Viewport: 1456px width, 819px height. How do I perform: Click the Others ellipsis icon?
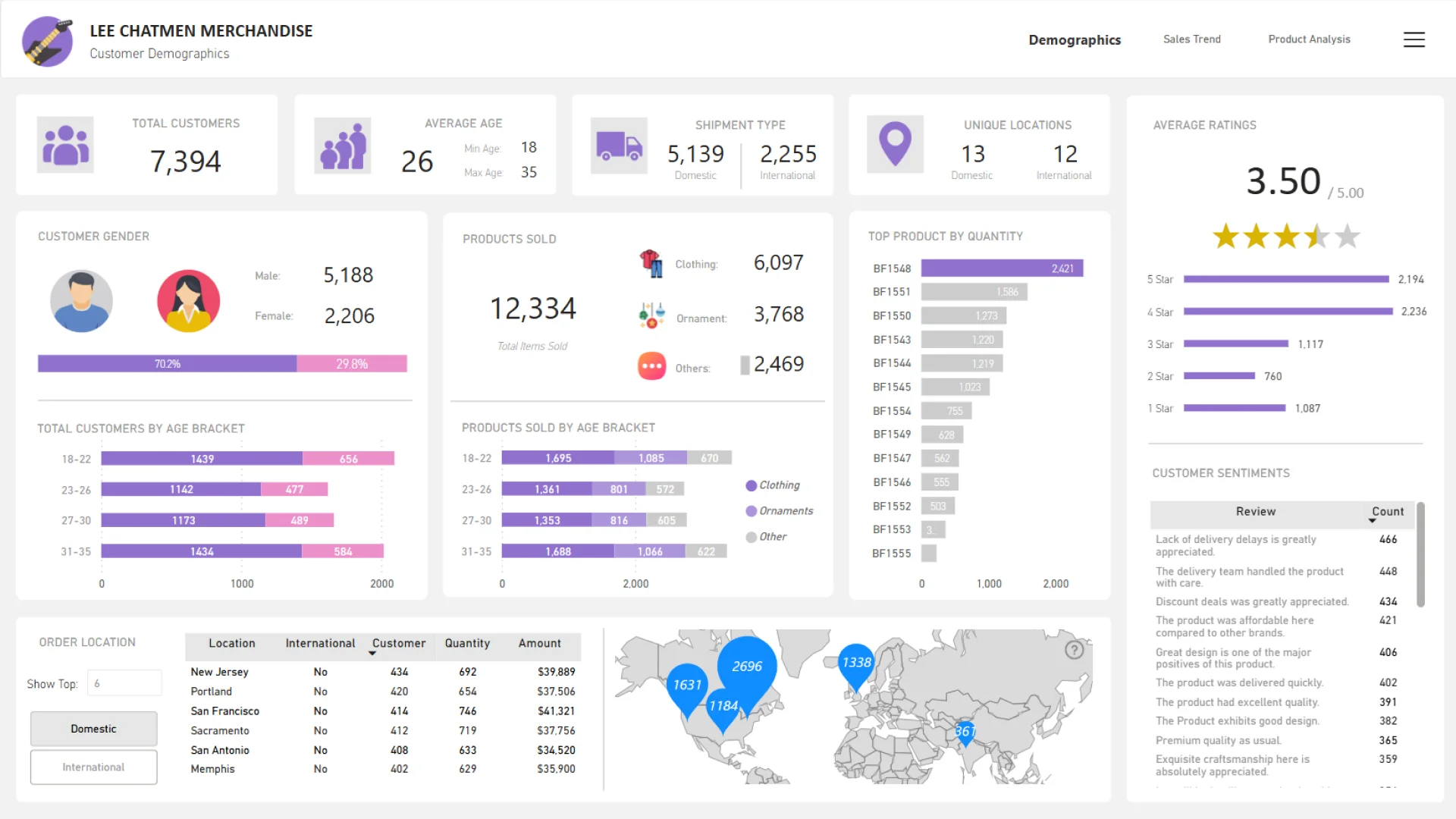pos(651,366)
